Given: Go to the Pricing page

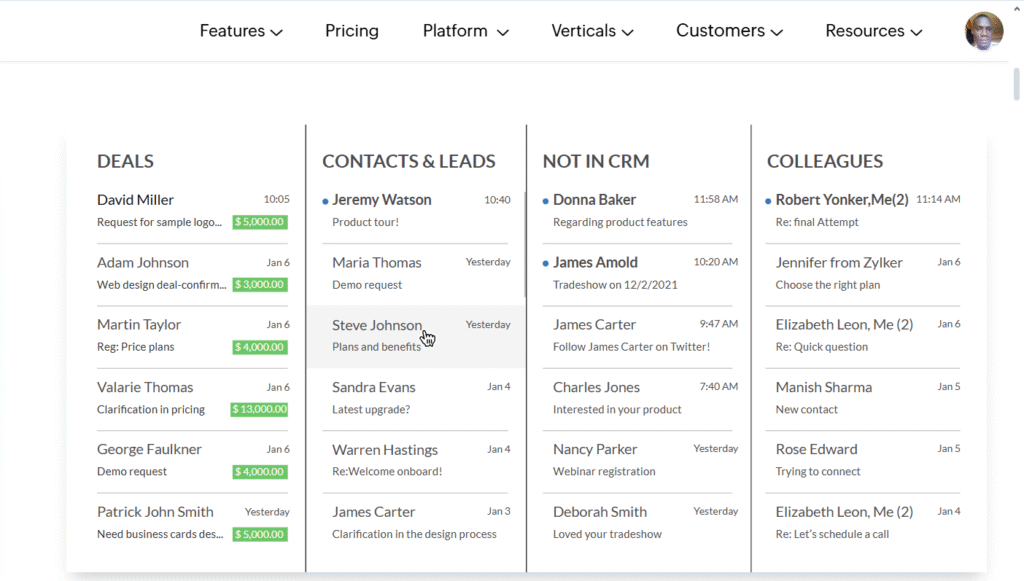Looking at the screenshot, I should (x=352, y=31).
